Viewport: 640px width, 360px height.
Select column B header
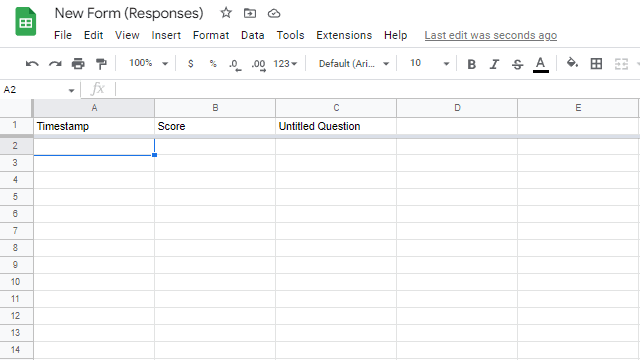click(x=215, y=108)
